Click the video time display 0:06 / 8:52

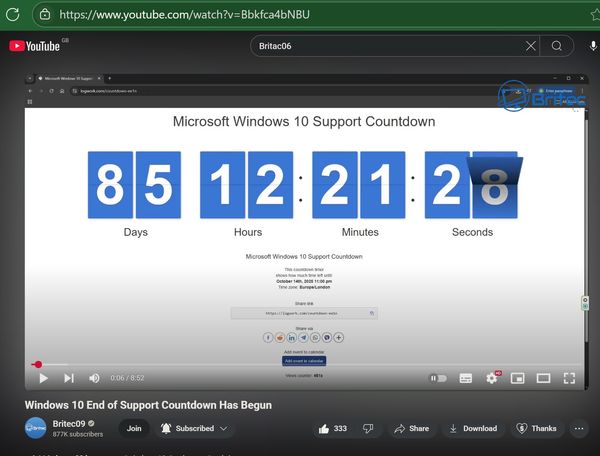click(x=127, y=378)
